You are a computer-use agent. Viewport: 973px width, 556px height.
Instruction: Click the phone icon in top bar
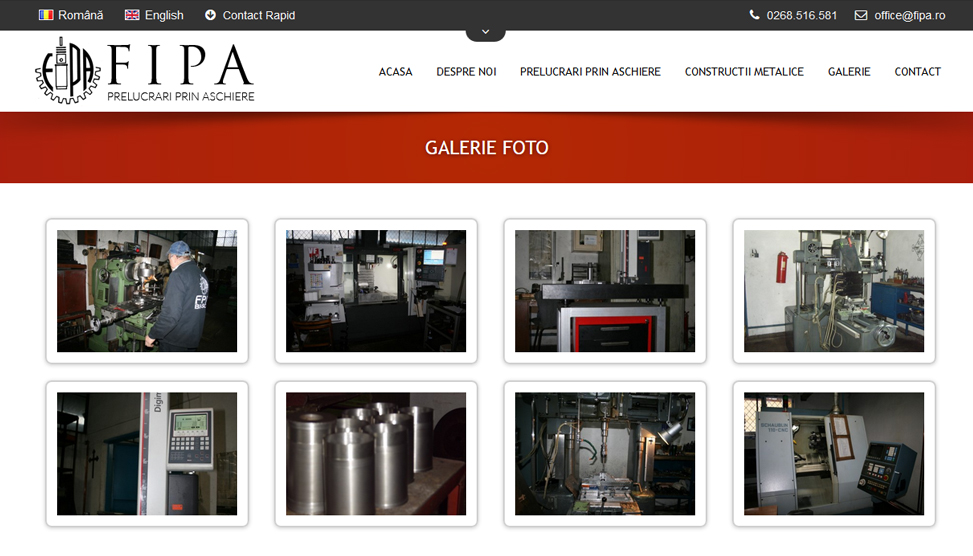[x=754, y=15]
